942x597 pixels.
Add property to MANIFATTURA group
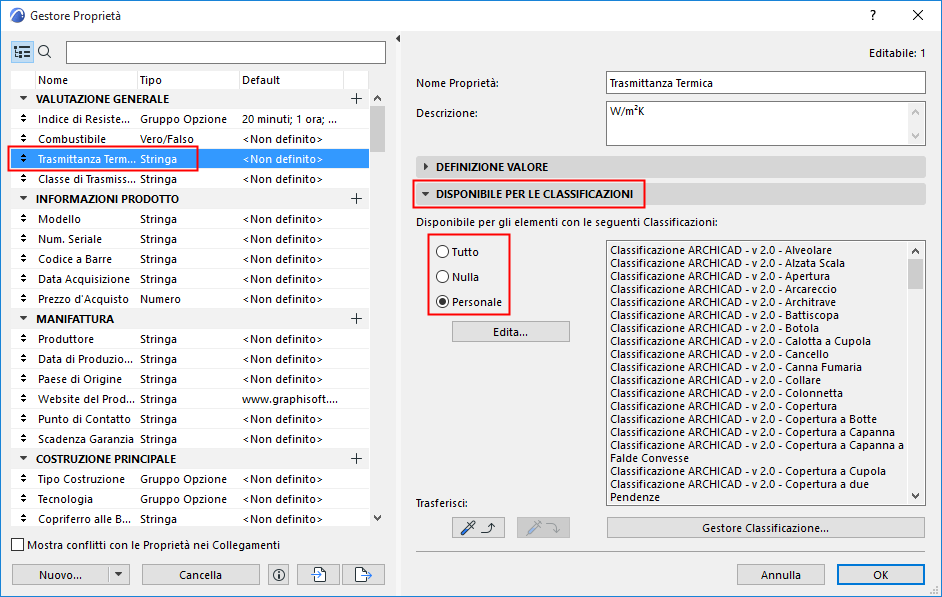click(356, 319)
